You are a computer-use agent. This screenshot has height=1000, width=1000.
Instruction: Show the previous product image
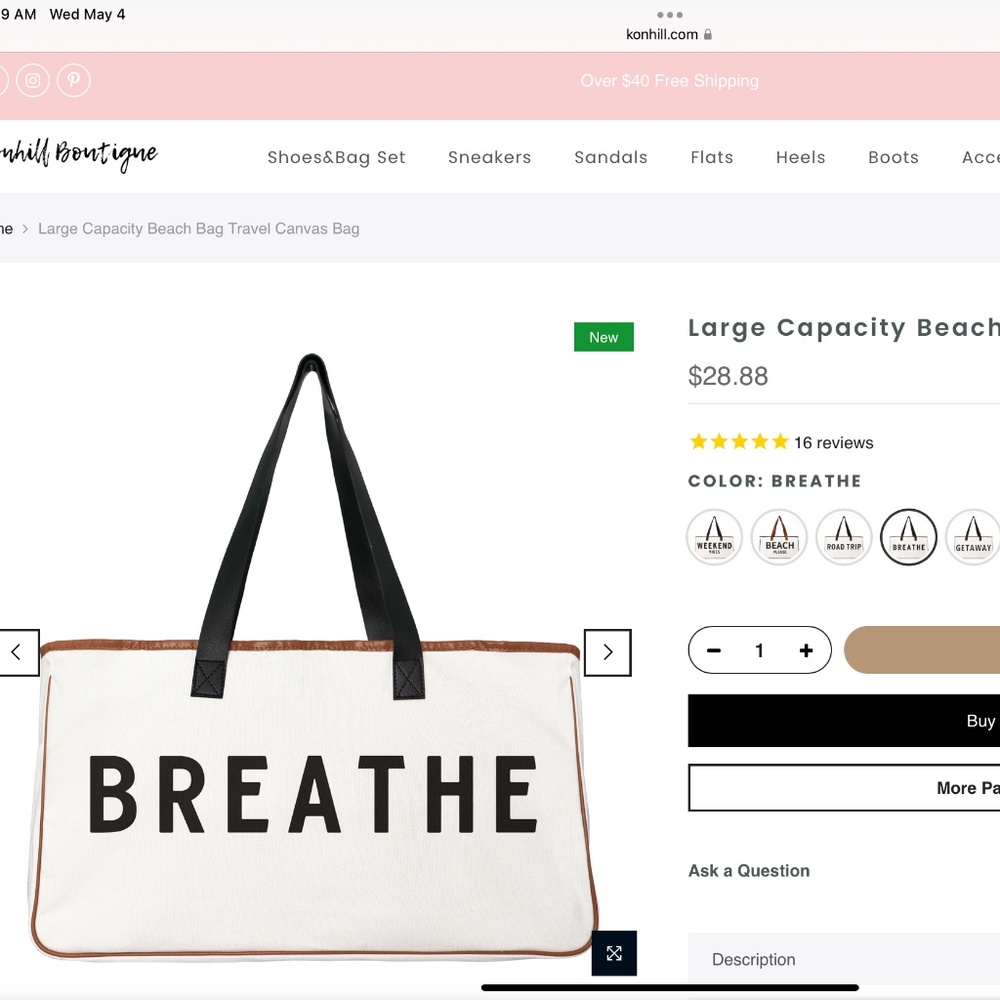(17, 652)
